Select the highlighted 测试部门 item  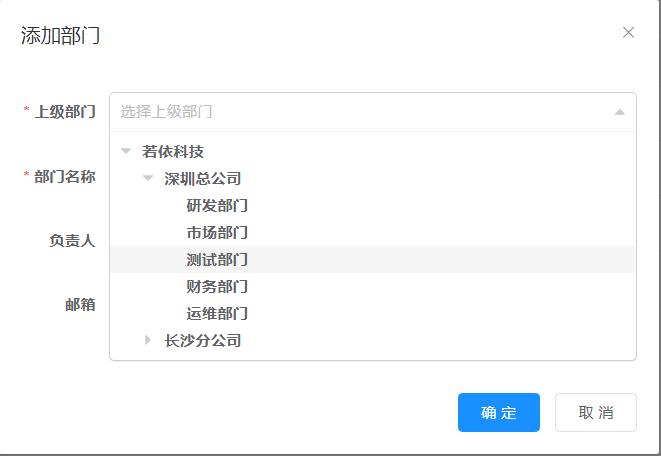[x=373, y=260]
